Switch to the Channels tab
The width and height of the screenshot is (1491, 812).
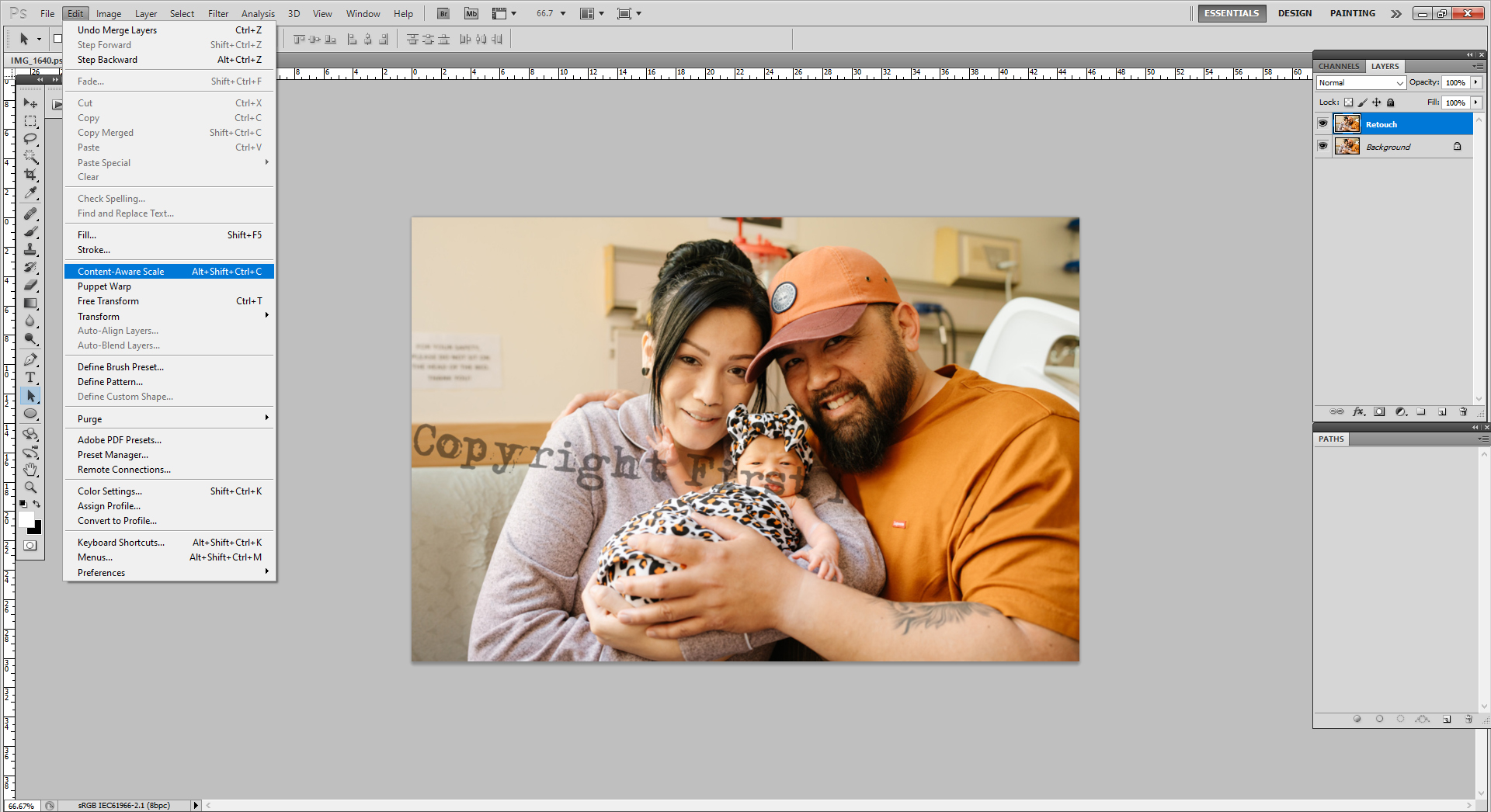pyautogui.click(x=1338, y=66)
